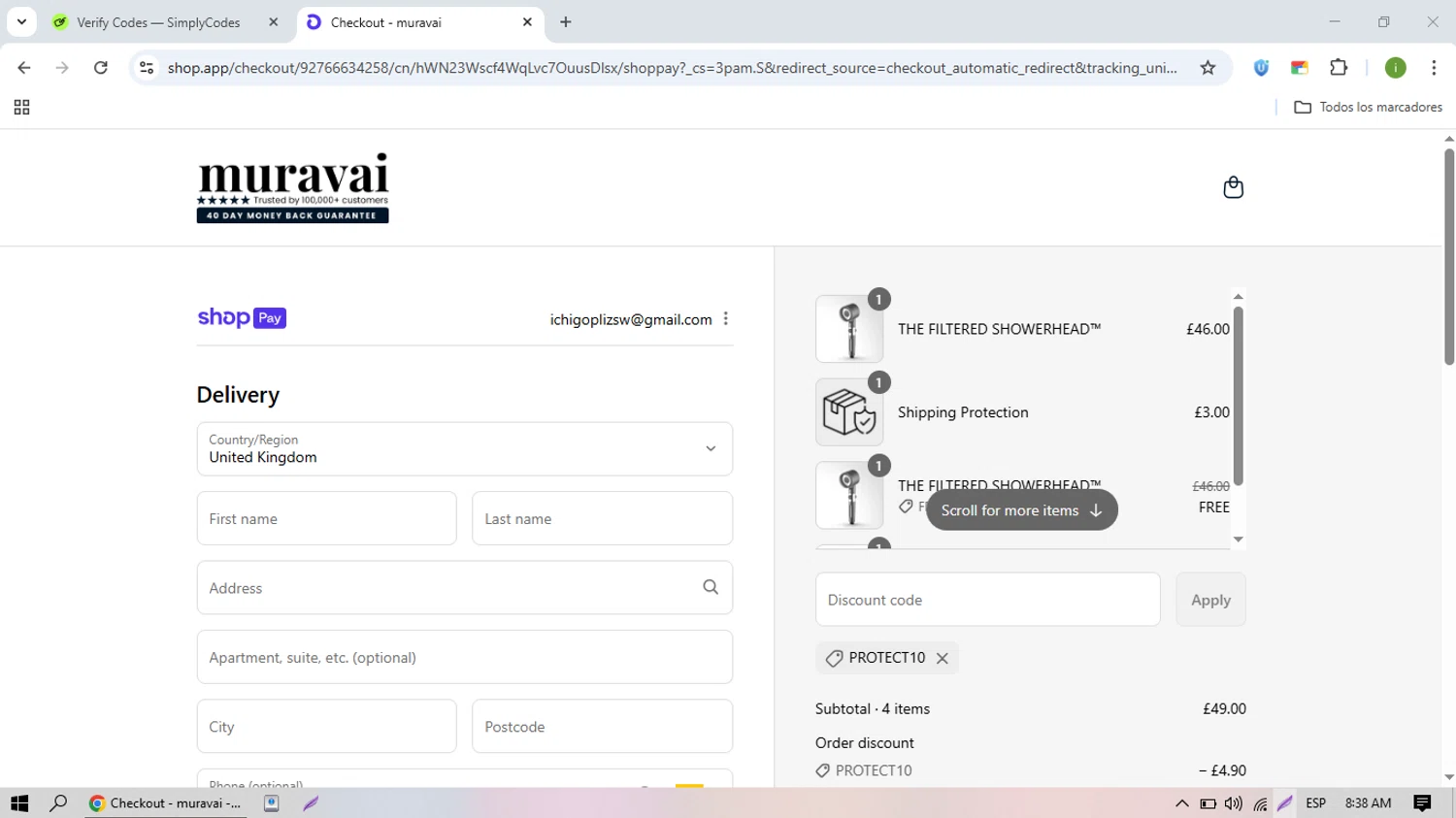The width and height of the screenshot is (1456, 818).
Task: Focus the Last name field
Action: pyautogui.click(x=602, y=518)
